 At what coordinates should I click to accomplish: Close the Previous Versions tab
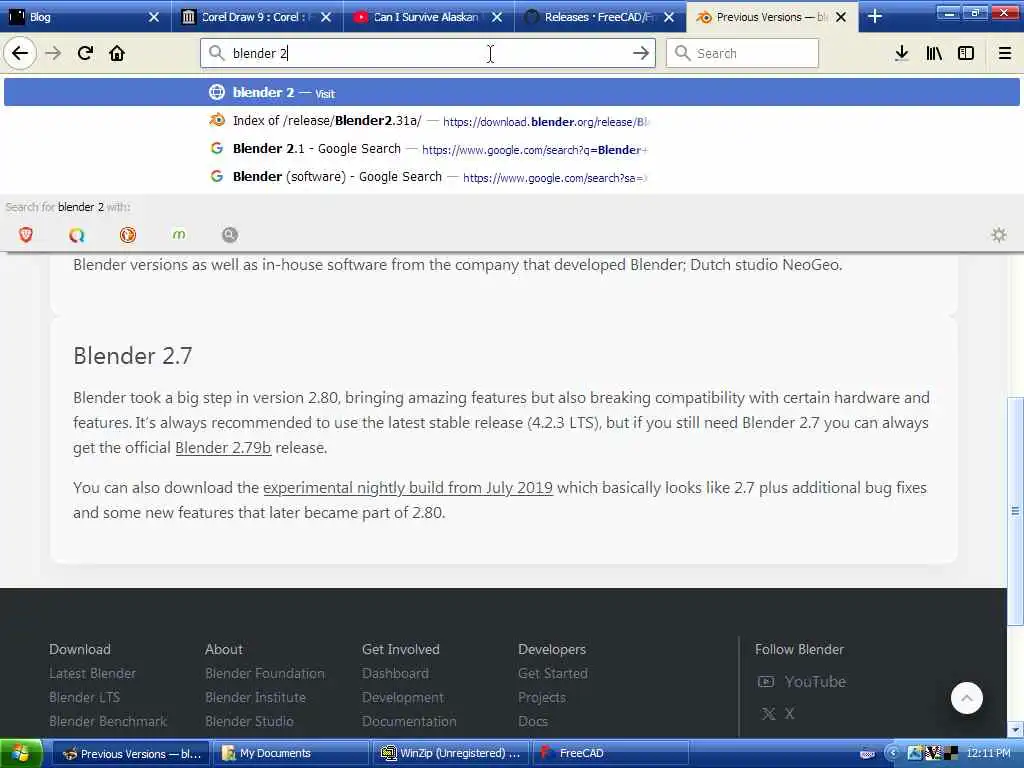(x=841, y=17)
